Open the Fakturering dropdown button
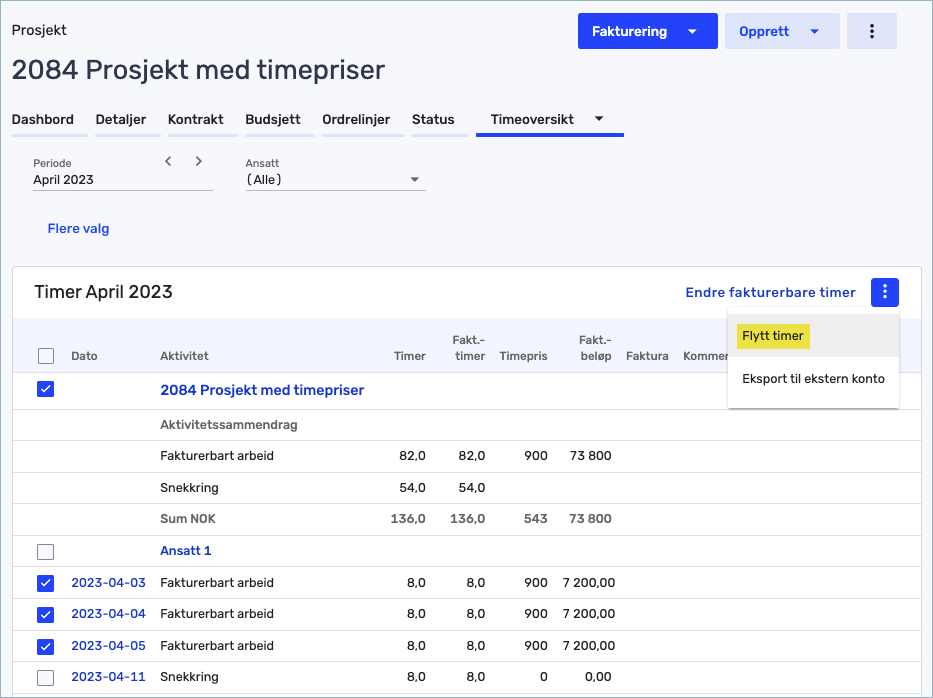Viewport: 933px width, 698px height. point(647,31)
